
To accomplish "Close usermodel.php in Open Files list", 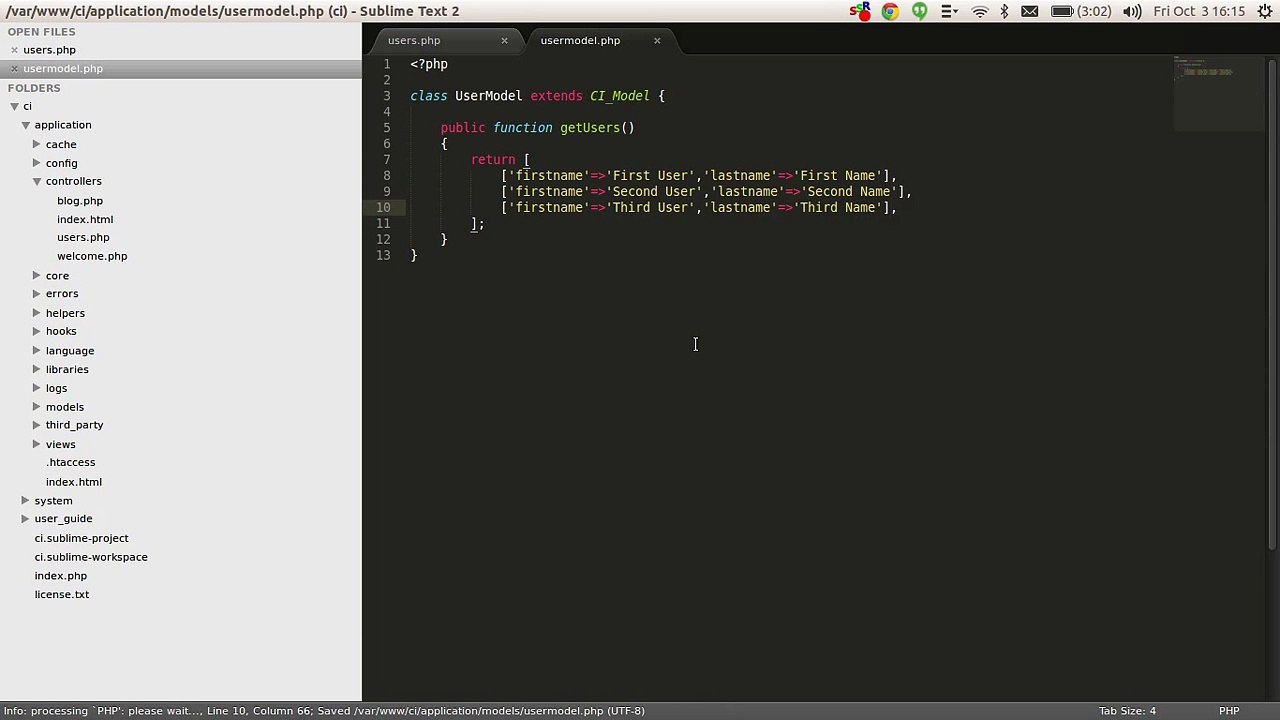I will (x=14, y=69).
